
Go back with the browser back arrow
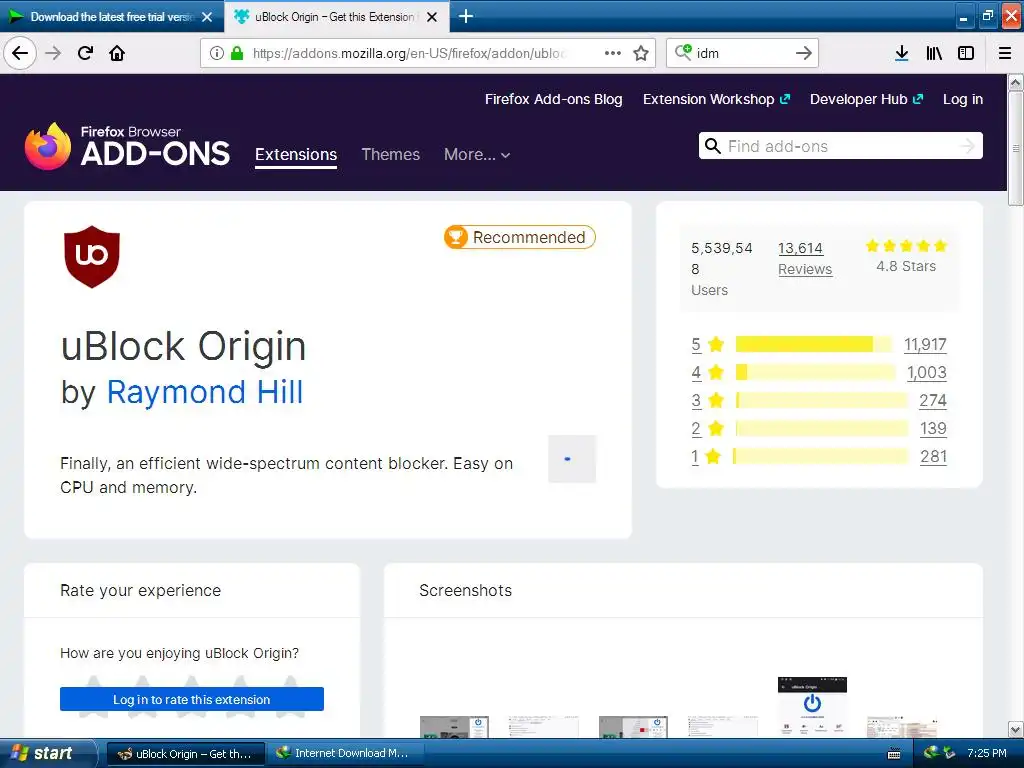click(20, 53)
